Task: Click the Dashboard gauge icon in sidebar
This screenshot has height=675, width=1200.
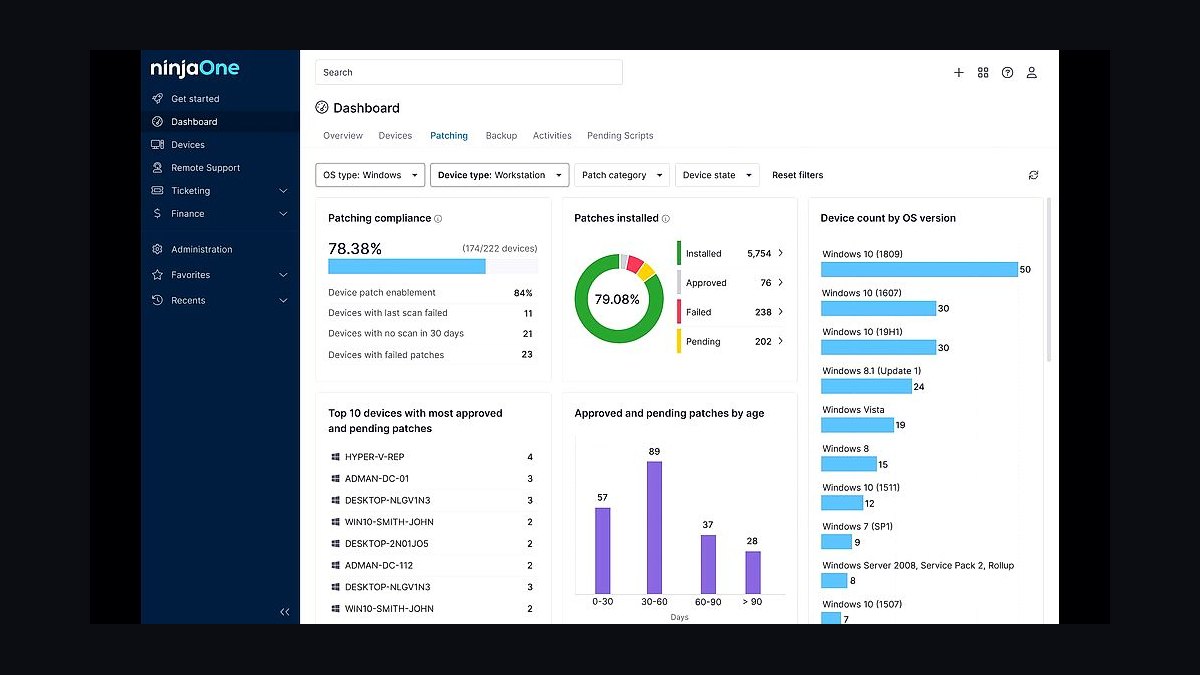Action: coord(157,122)
